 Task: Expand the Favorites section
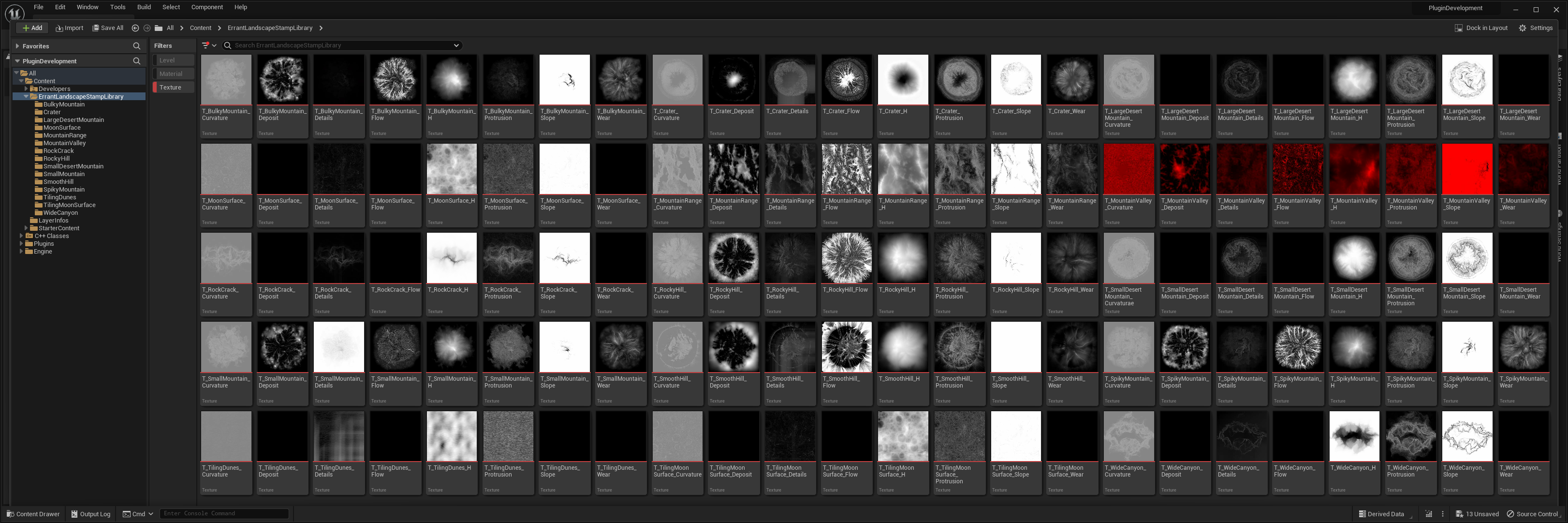click(x=18, y=46)
